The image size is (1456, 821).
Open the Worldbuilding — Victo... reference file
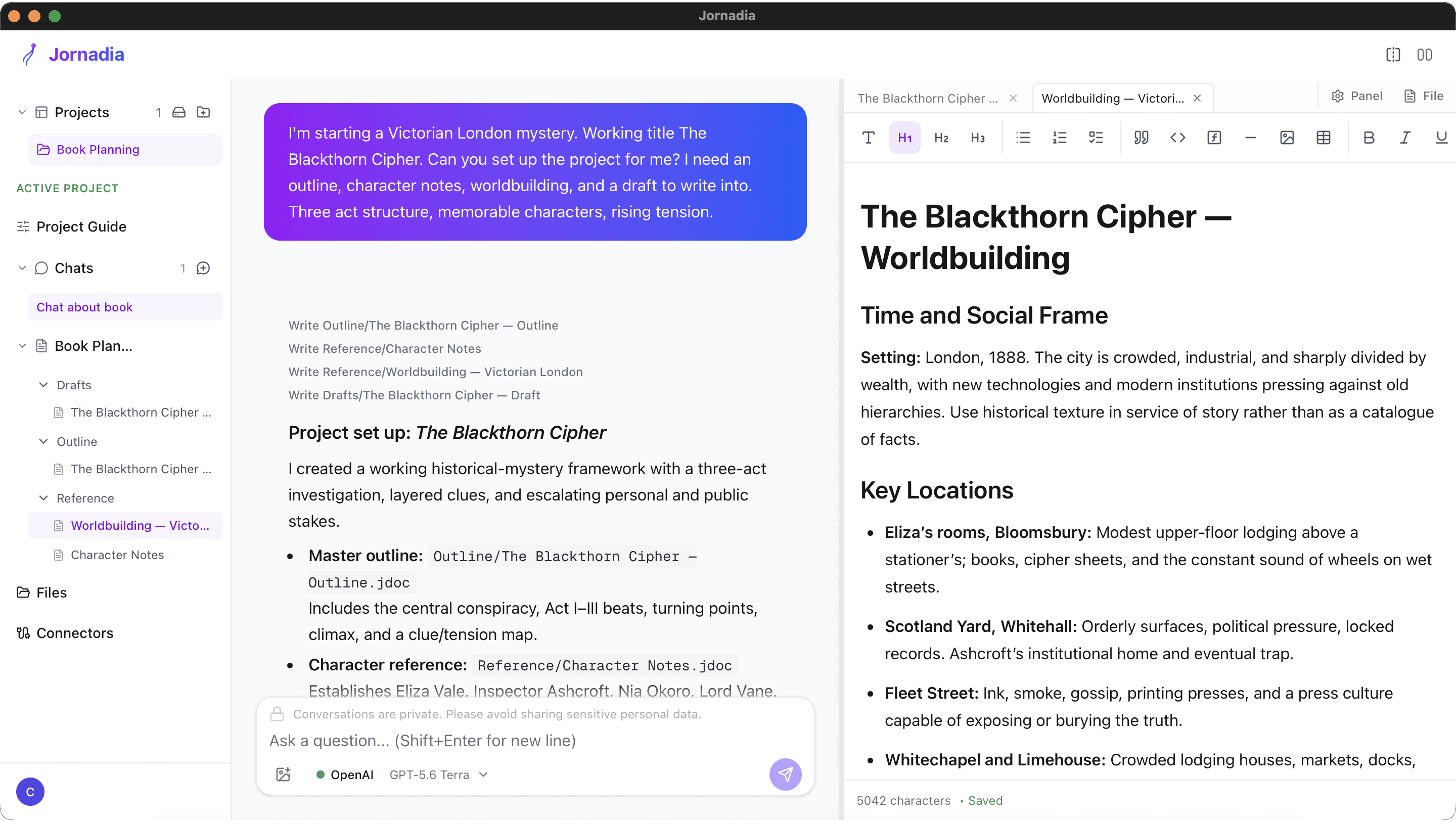tap(125, 525)
